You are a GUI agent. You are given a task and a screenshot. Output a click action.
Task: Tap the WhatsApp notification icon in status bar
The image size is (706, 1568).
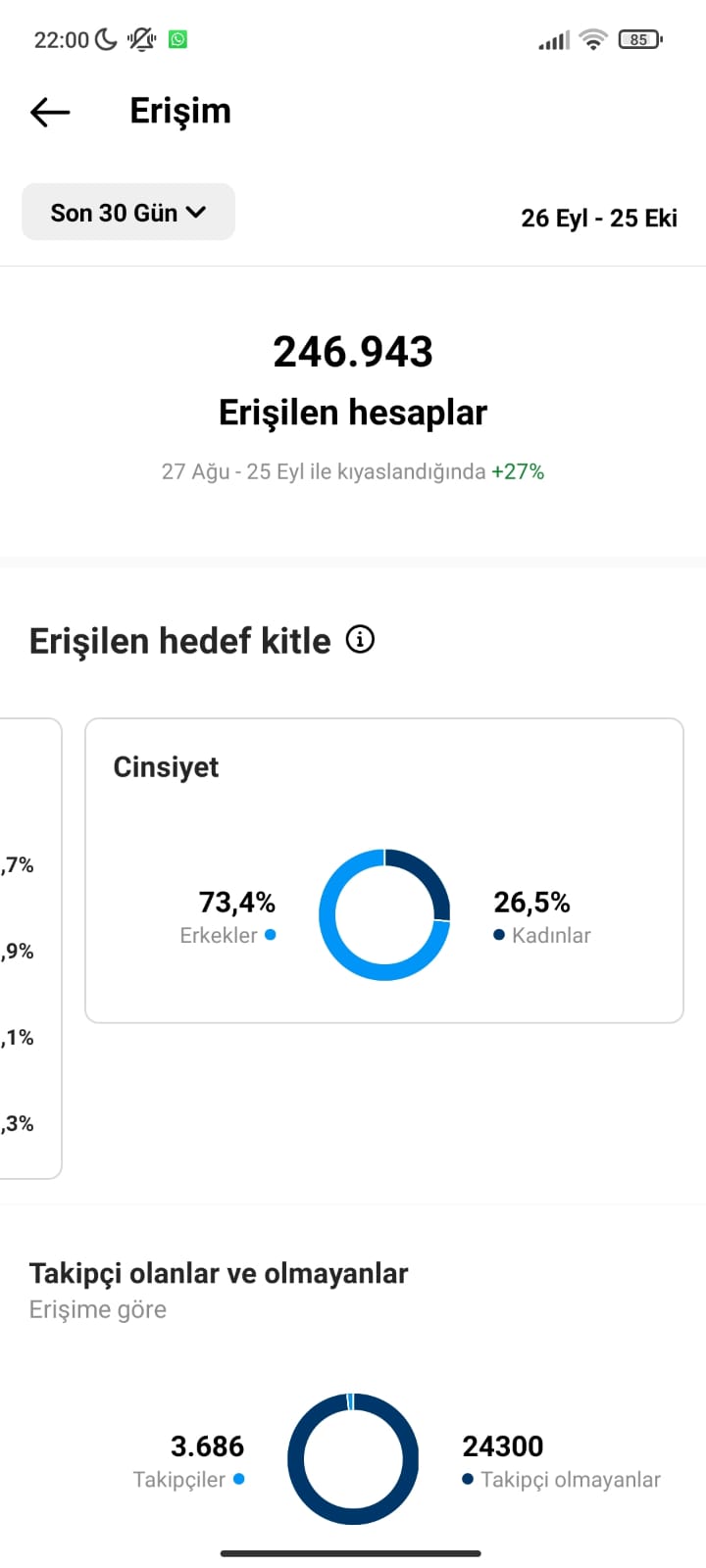pyautogui.click(x=177, y=39)
